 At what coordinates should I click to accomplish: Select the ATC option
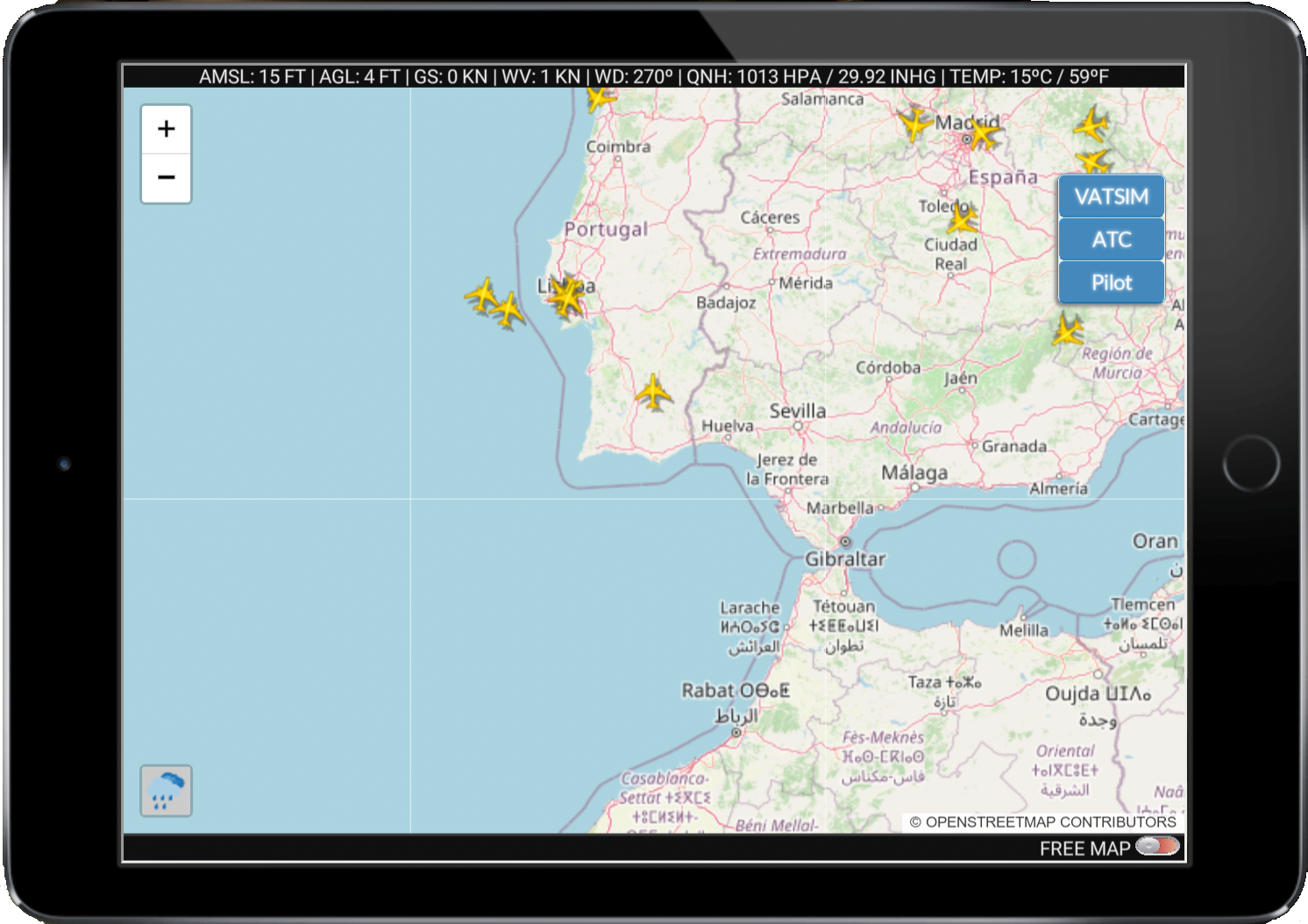pos(1111,239)
